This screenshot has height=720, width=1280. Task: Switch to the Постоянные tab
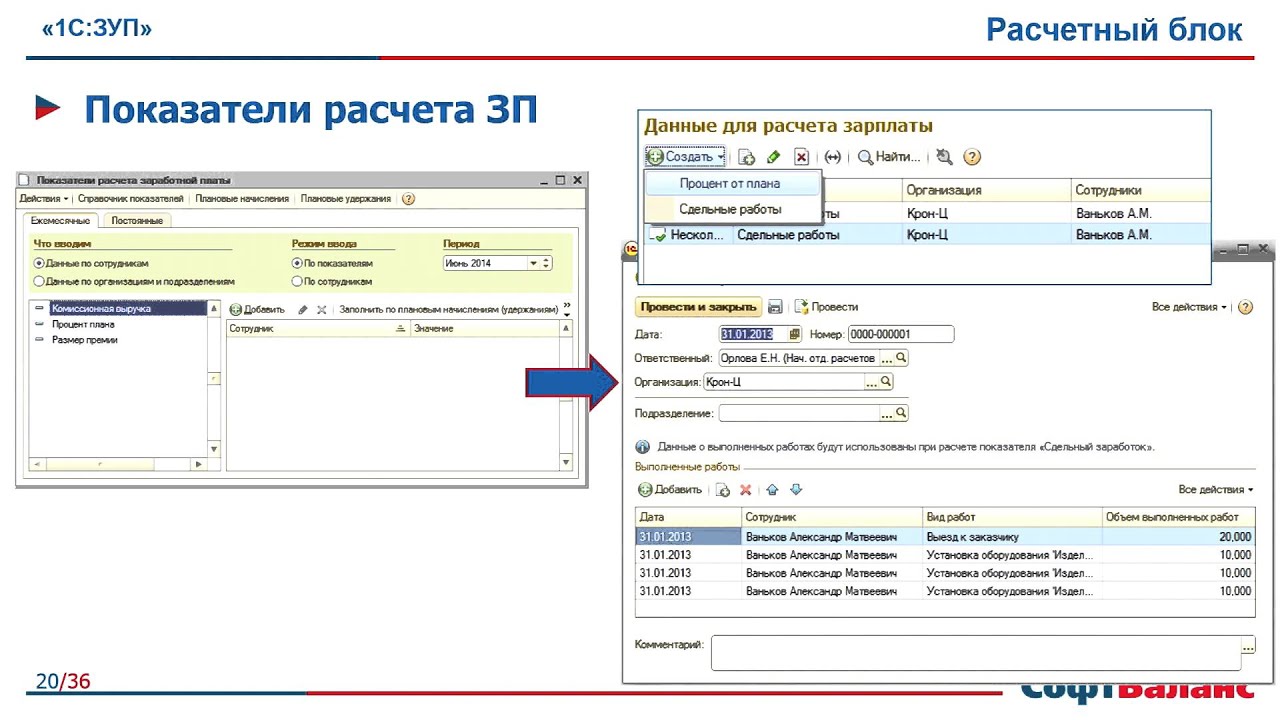(x=137, y=221)
